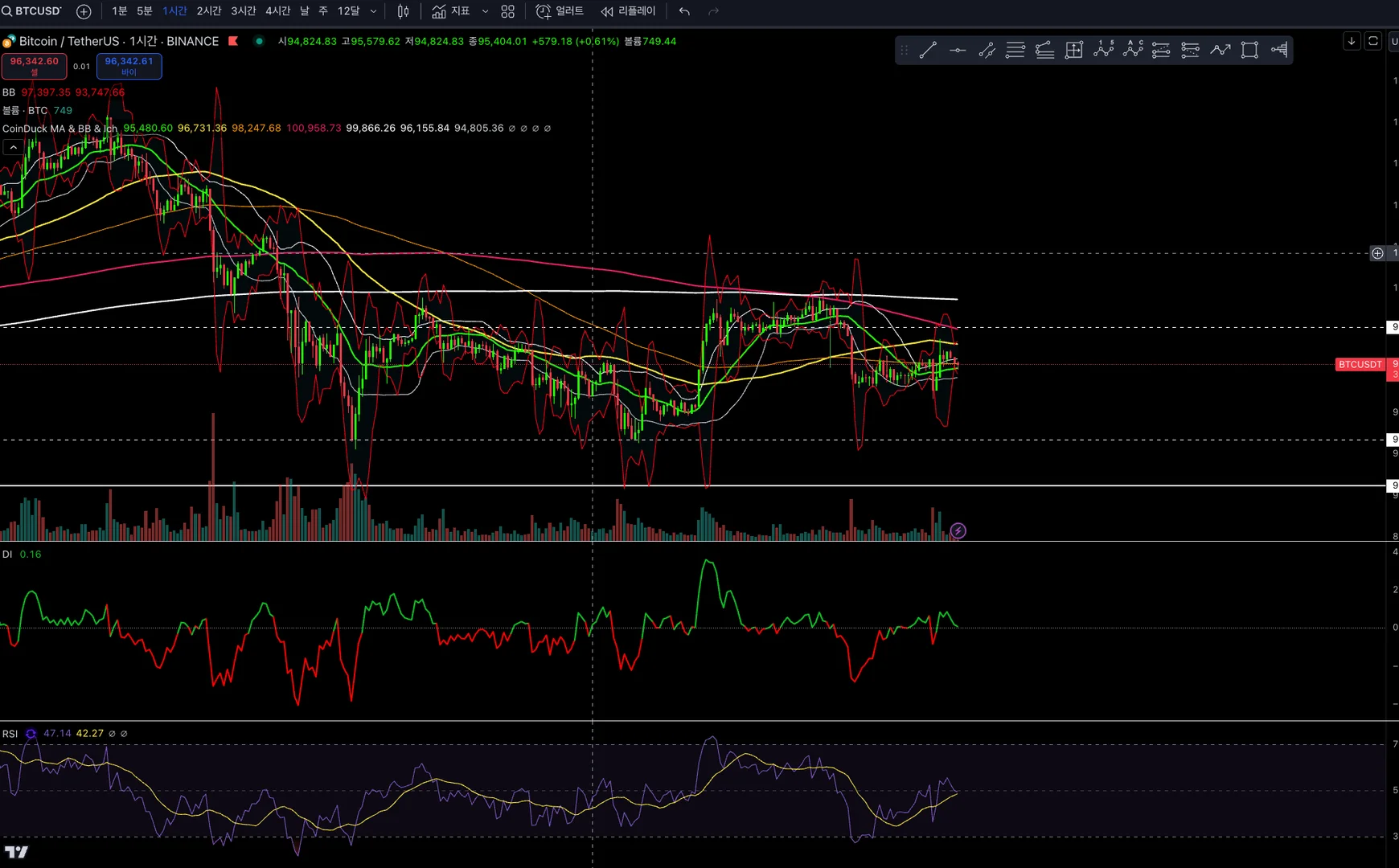This screenshot has height=868, width=1399.
Task: Select the horizontal line drawing tool
Action: [957, 50]
